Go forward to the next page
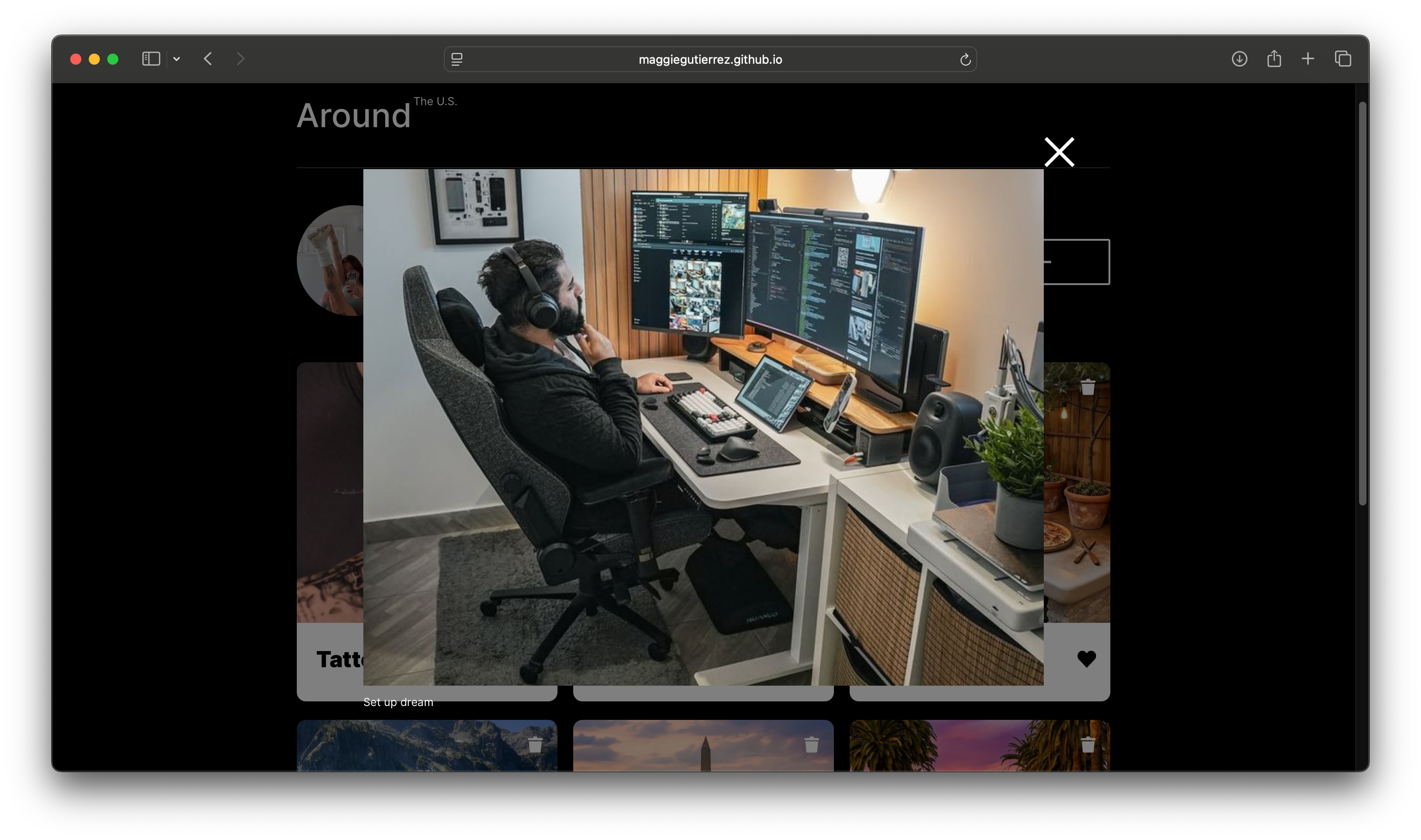The width and height of the screenshot is (1421, 840). [x=240, y=59]
